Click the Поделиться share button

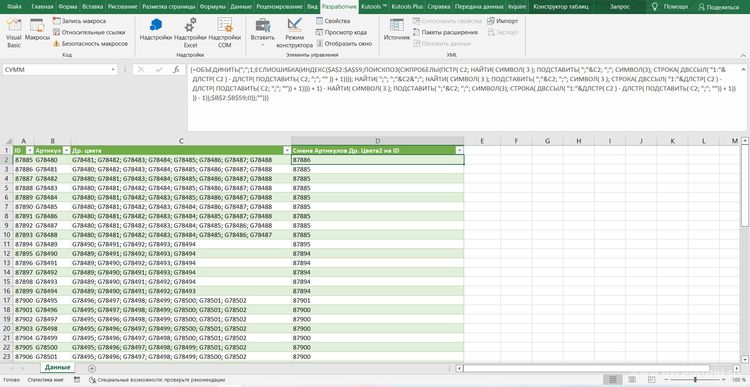point(718,7)
